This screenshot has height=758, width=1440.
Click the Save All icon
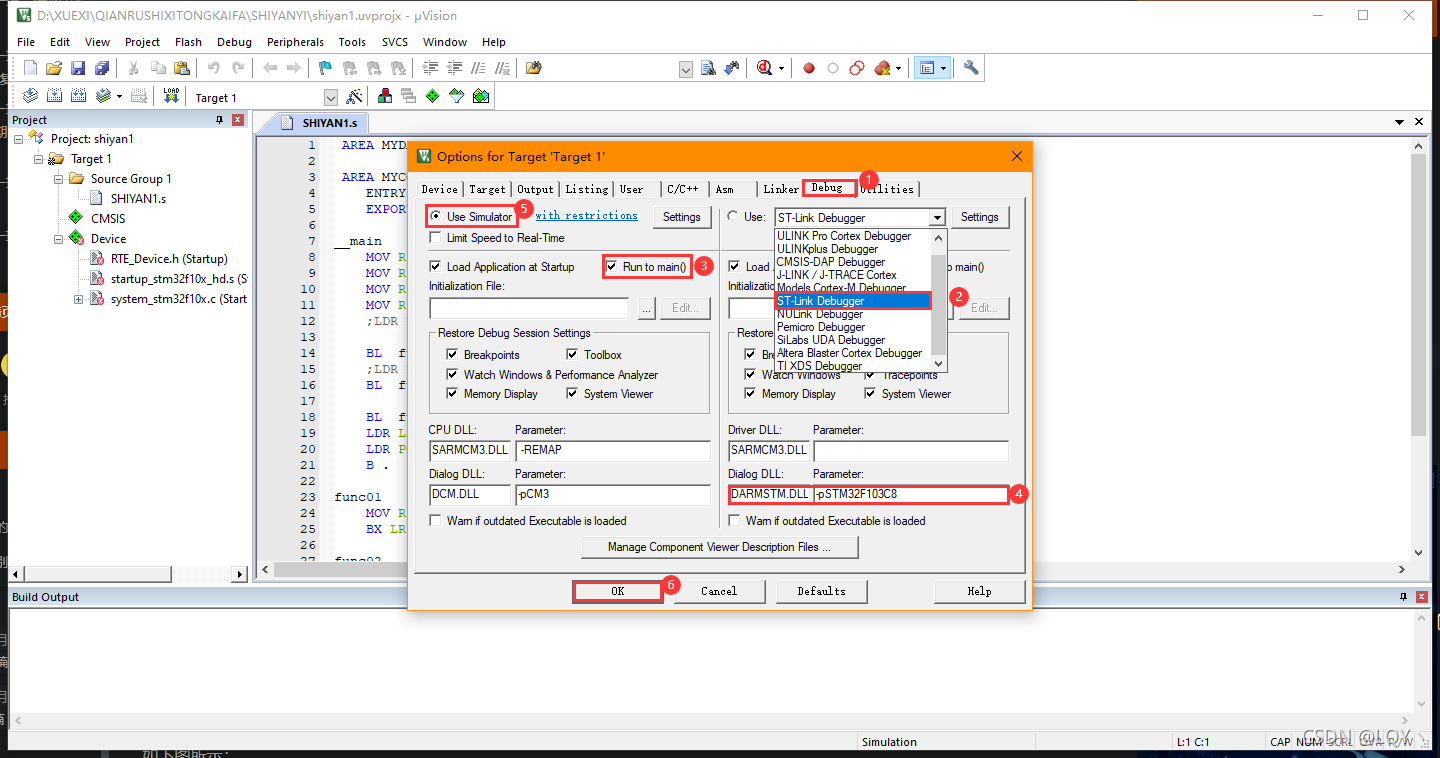point(102,68)
